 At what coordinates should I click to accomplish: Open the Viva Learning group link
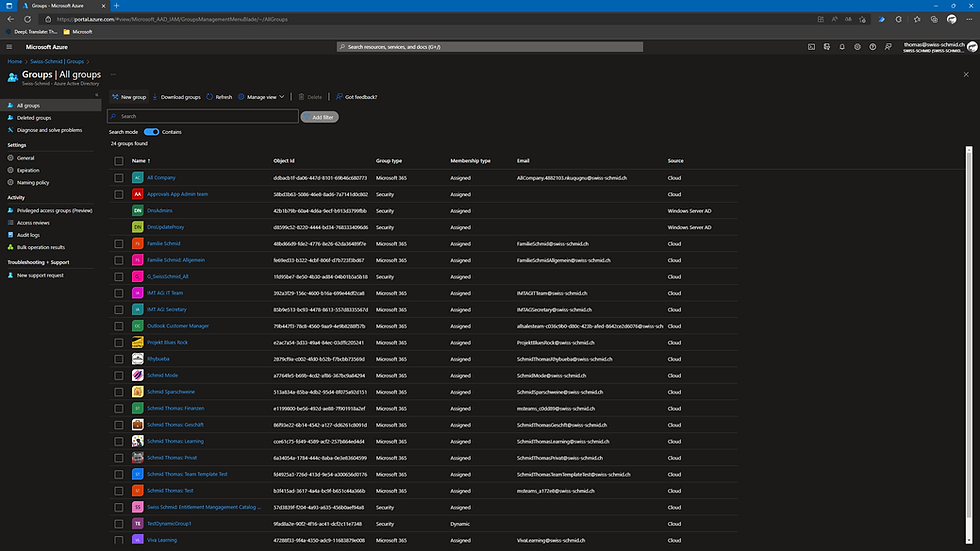tap(162, 540)
